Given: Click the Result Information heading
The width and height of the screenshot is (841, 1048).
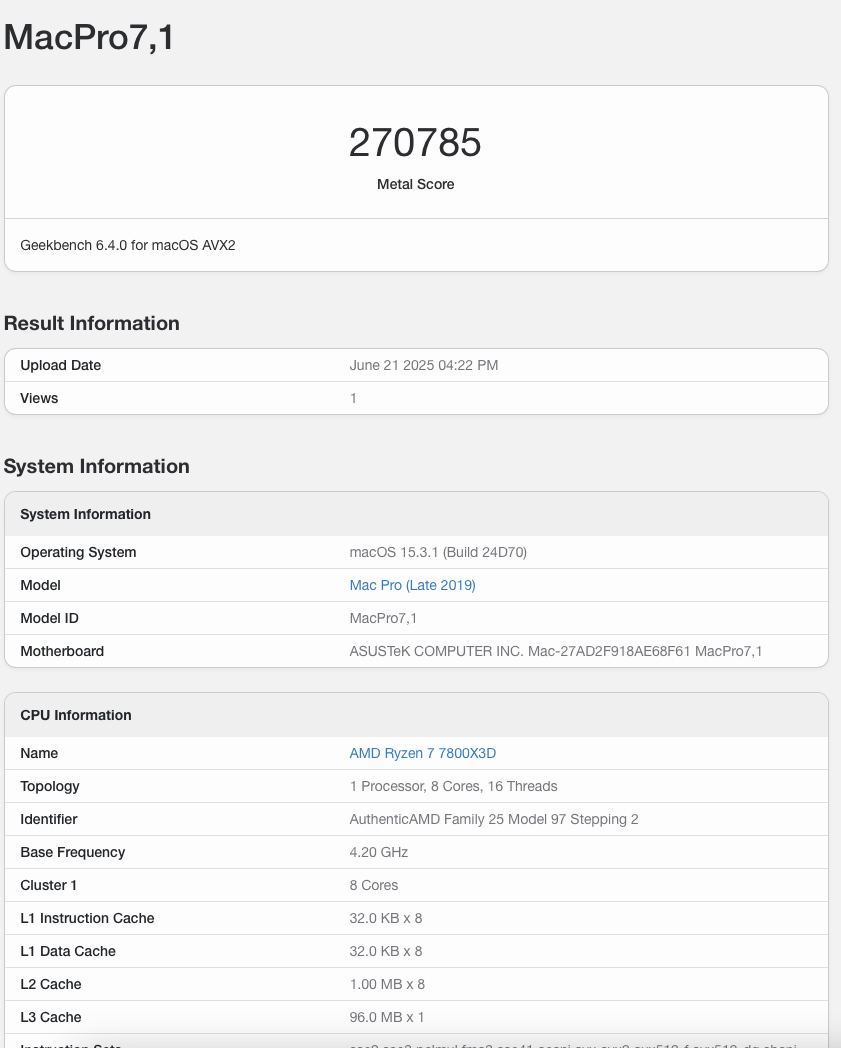Looking at the screenshot, I should pos(92,323).
